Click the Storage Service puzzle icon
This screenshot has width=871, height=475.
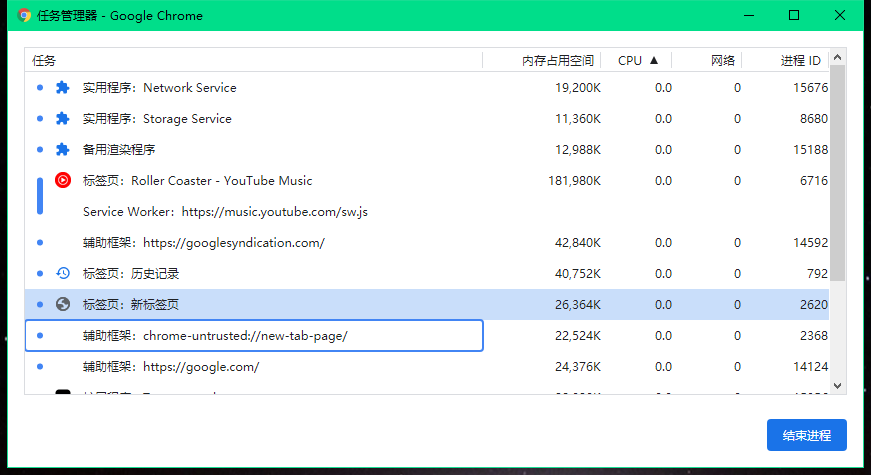click(62, 119)
